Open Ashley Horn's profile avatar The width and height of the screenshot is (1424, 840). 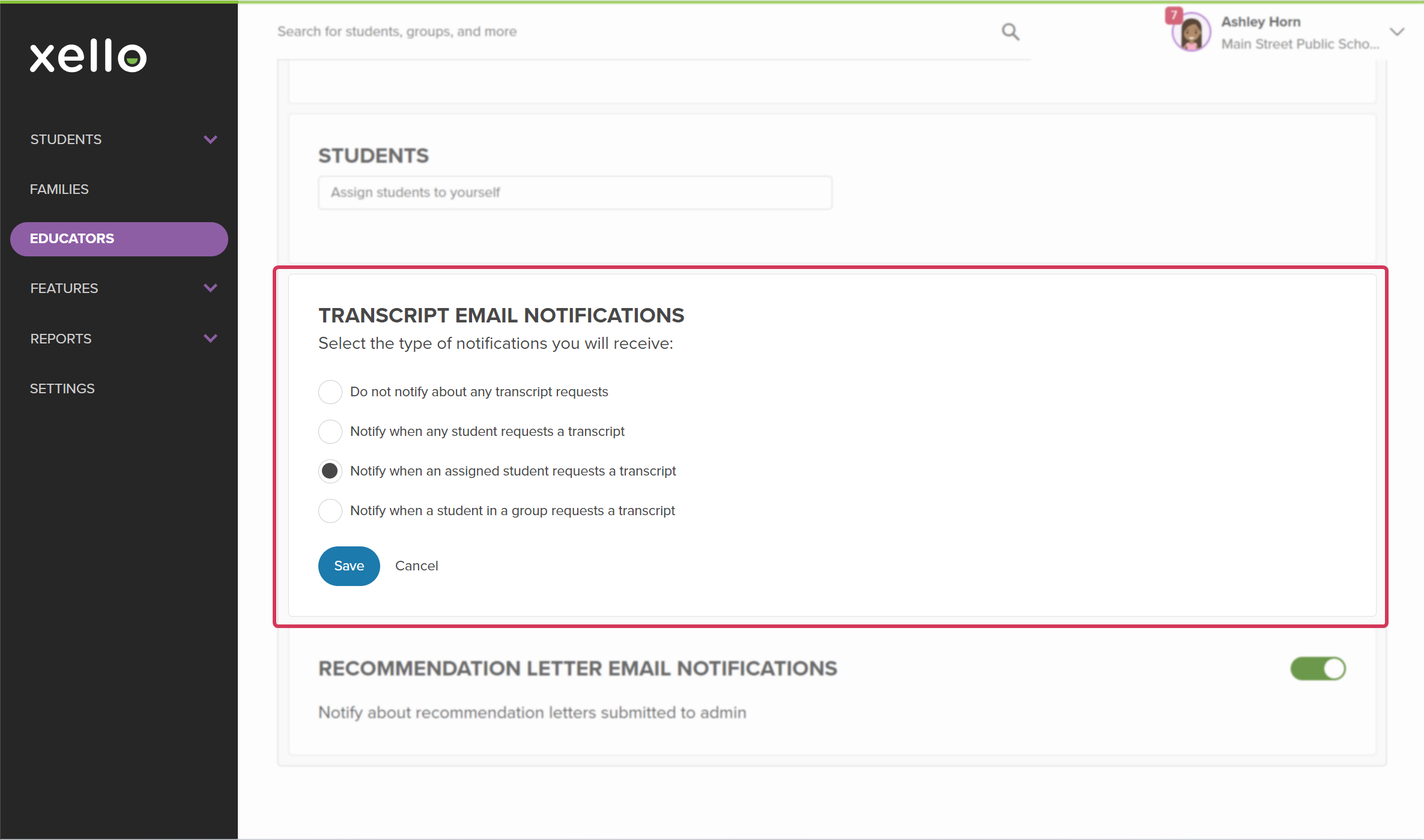(1191, 32)
